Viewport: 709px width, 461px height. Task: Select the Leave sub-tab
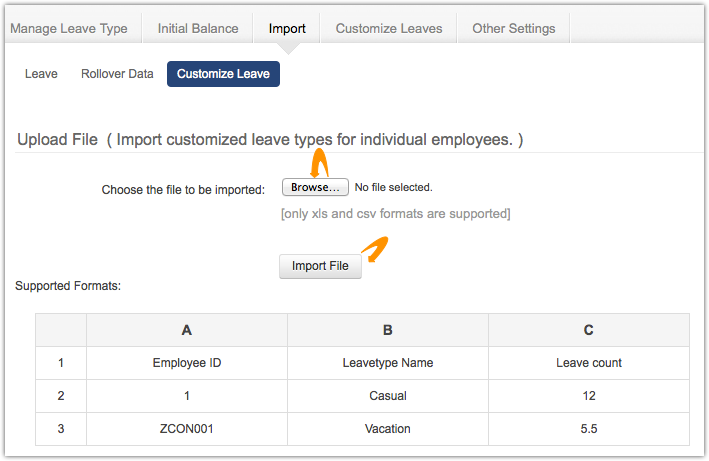point(41,74)
